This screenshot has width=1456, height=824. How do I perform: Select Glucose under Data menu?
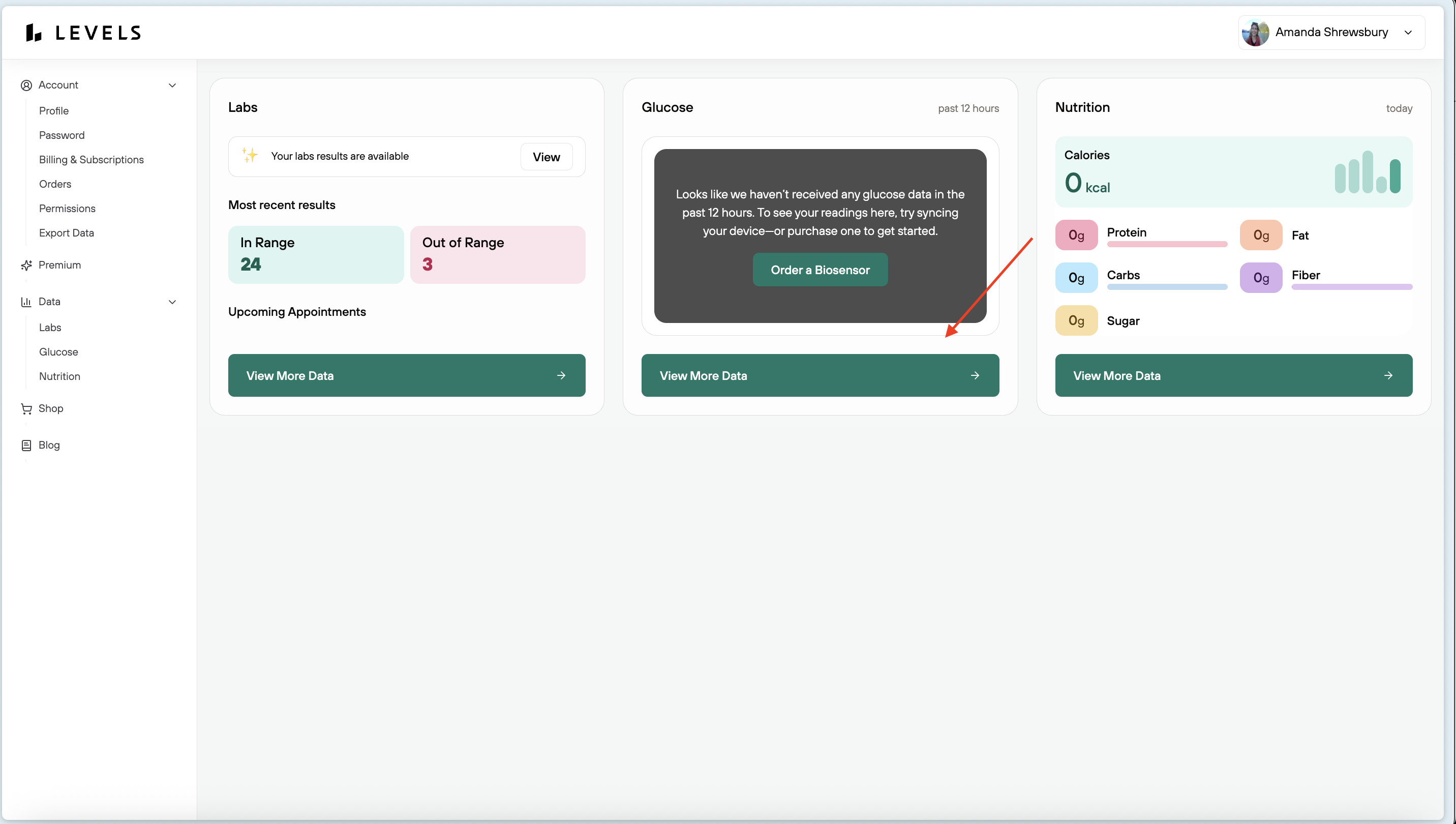(58, 352)
